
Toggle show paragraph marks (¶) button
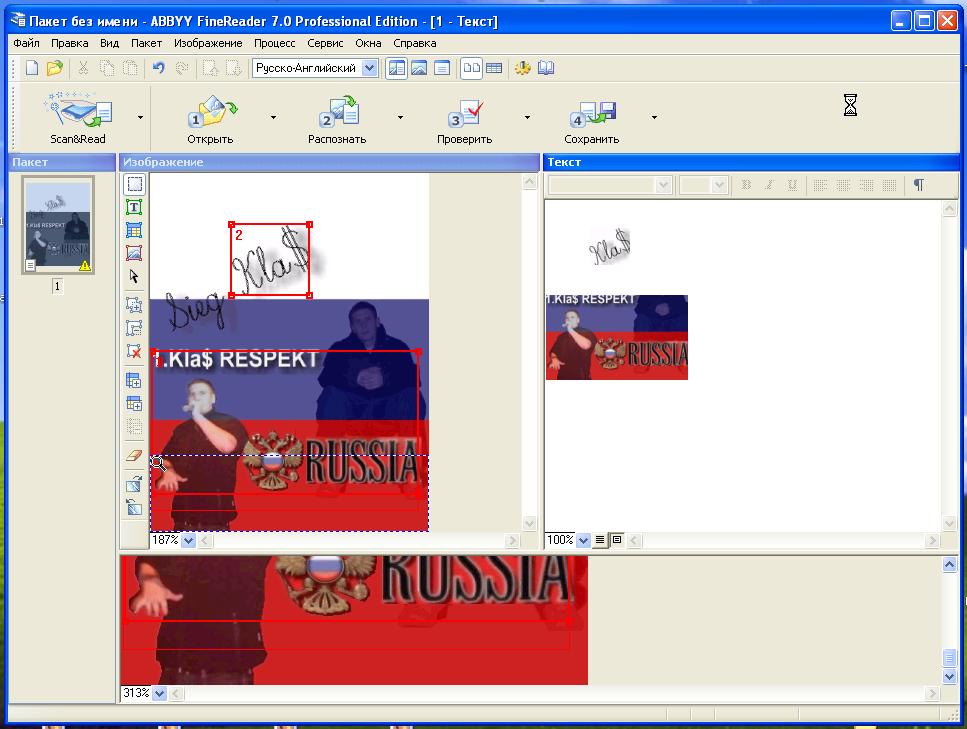[x=918, y=185]
